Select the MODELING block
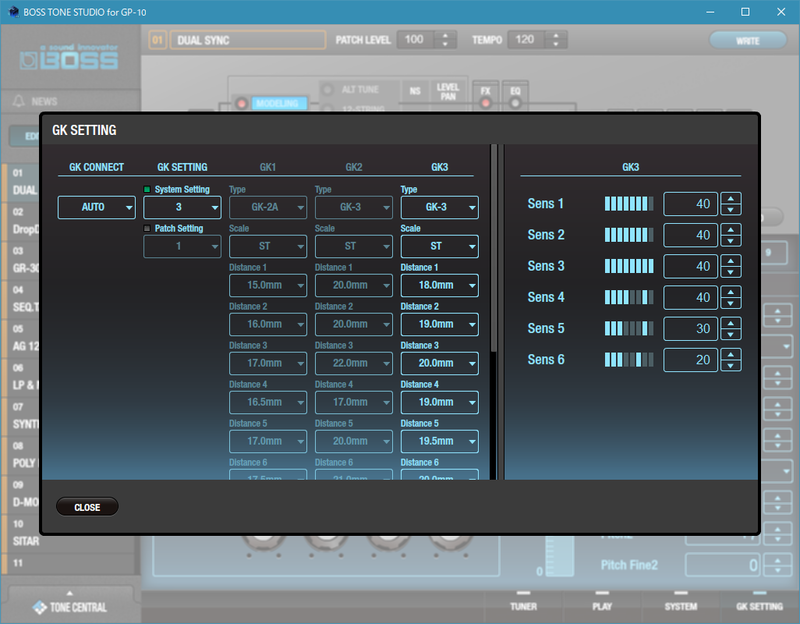This screenshot has height=624, width=800. point(278,103)
